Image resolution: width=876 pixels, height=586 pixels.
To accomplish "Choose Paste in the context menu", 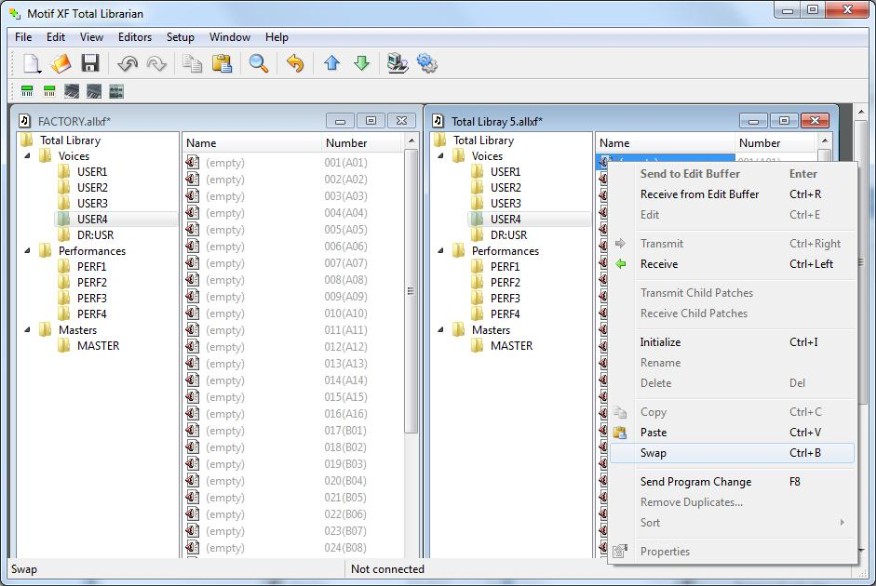I will click(732, 432).
